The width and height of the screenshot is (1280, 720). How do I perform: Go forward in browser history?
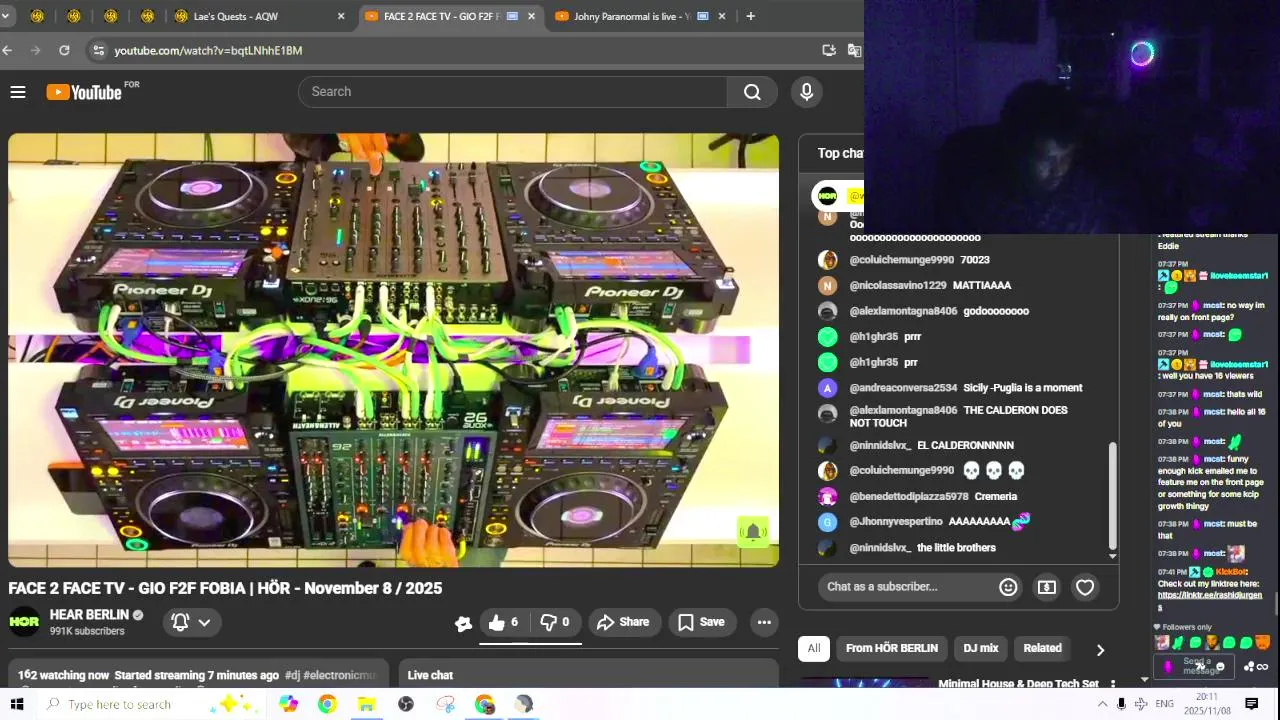pos(36,50)
